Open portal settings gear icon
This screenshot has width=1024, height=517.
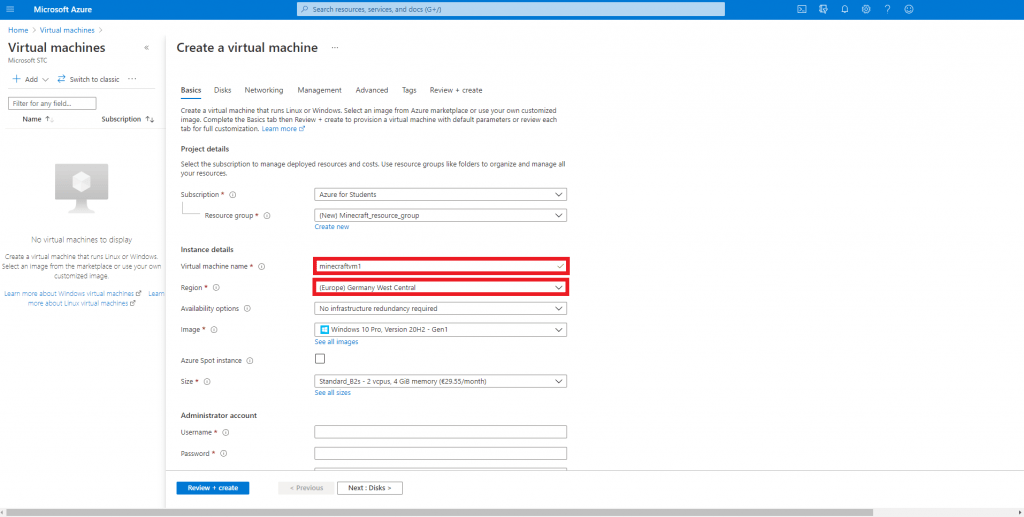click(x=866, y=9)
